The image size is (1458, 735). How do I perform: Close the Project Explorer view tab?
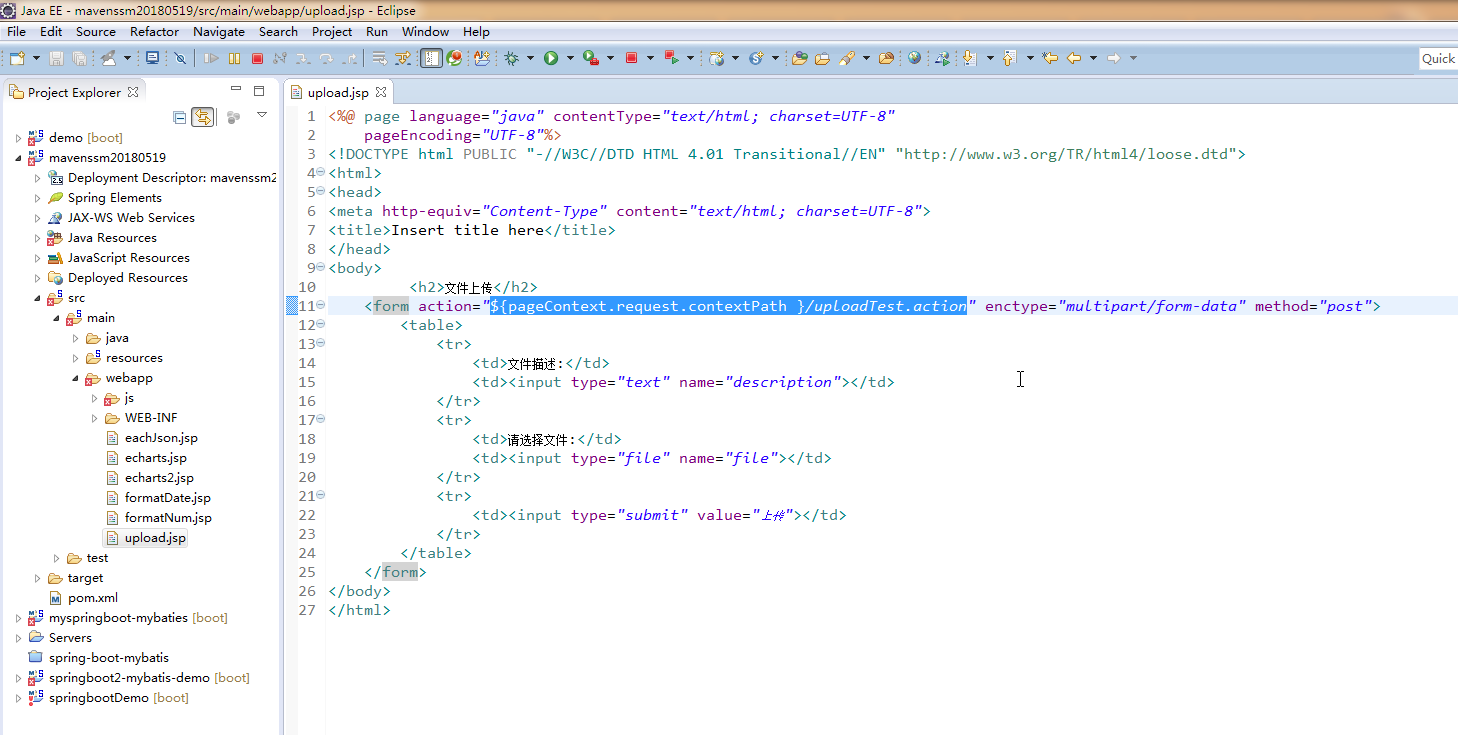pyautogui.click(x=133, y=92)
